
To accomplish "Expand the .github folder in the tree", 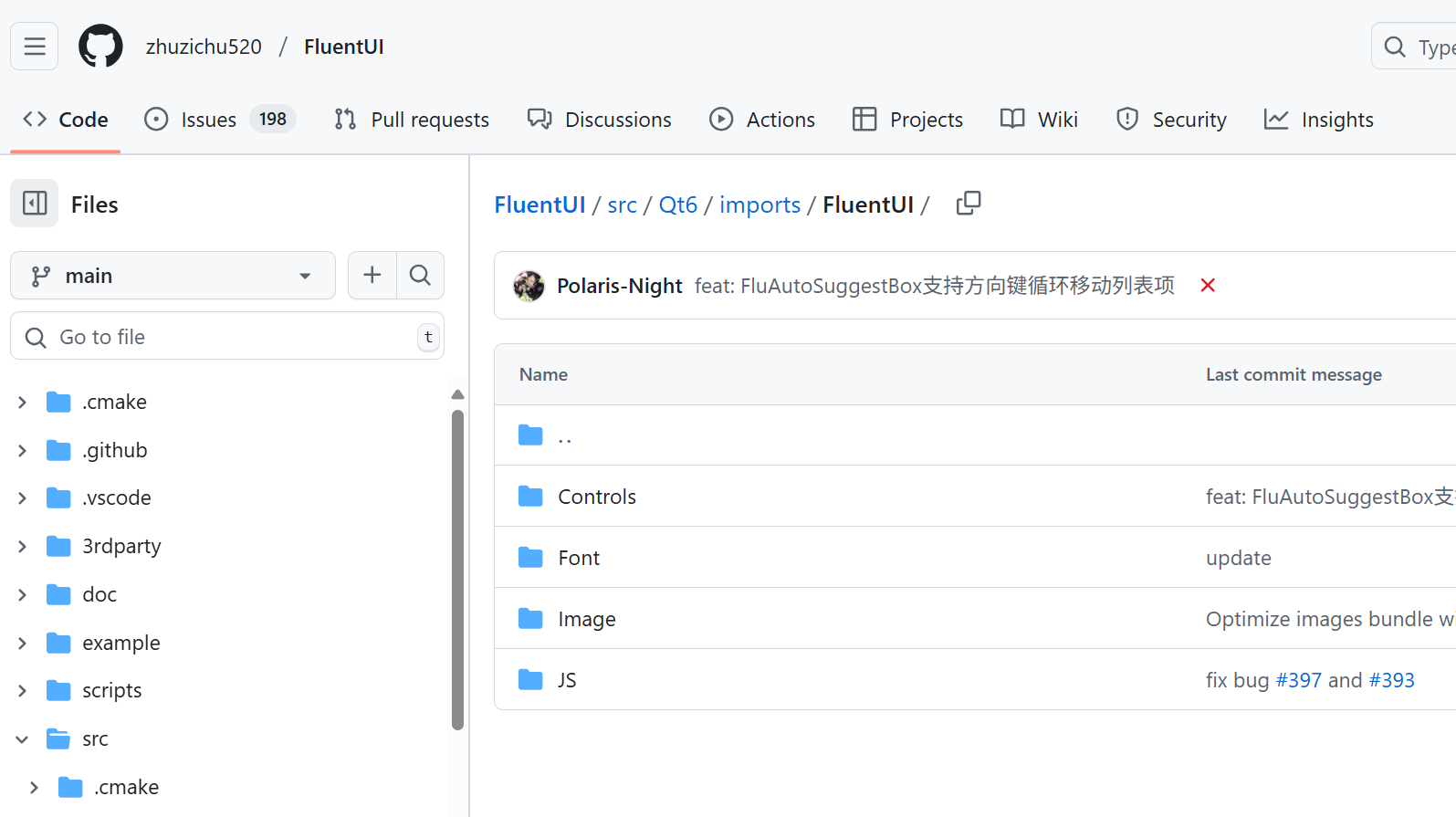I will click(x=23, y=451).
